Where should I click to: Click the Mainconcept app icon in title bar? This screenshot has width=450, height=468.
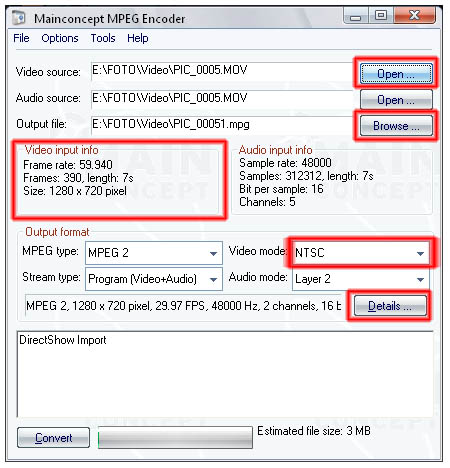(19, 18)
